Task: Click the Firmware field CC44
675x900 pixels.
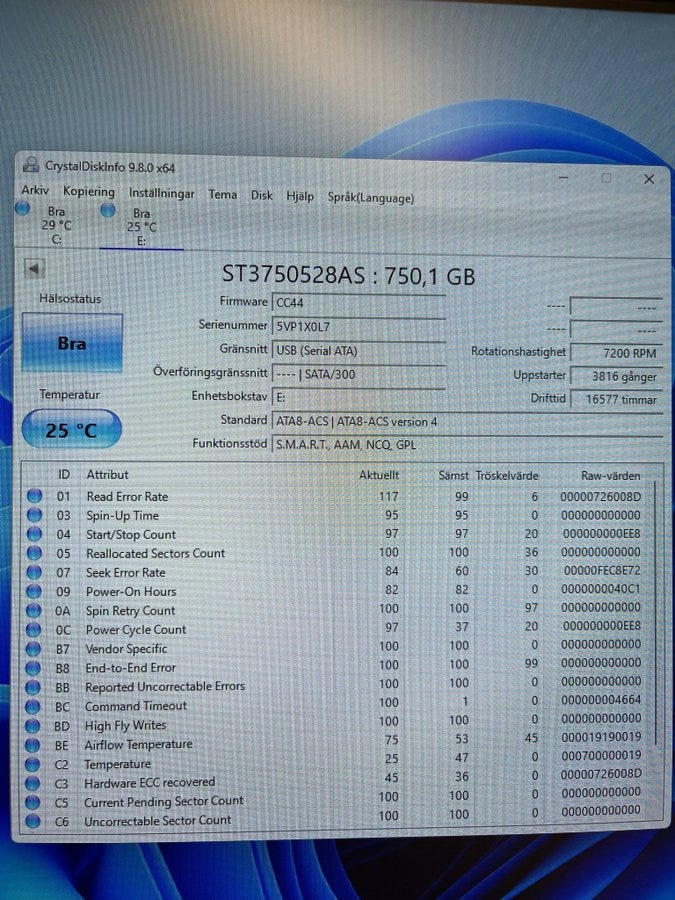Action: click(359, 302)
